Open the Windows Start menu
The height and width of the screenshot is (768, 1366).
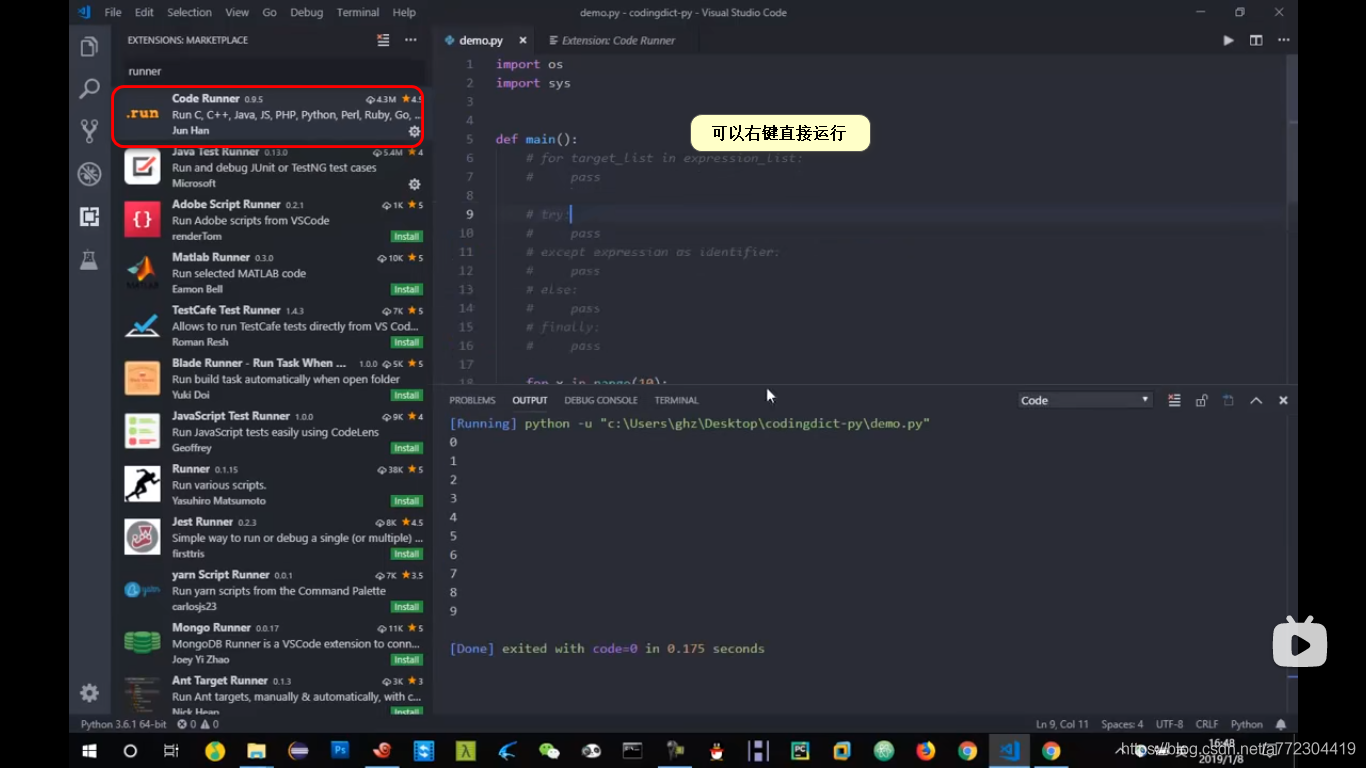[89, 750]
